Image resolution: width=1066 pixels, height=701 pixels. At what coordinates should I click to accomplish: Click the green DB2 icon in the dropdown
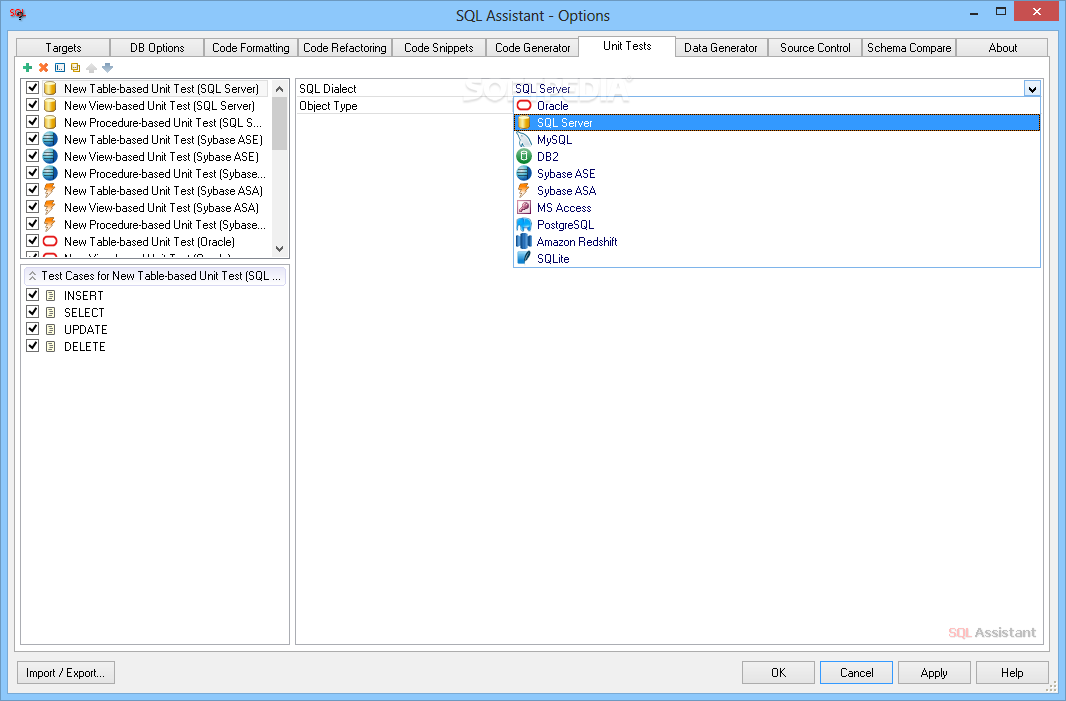tap(523, 156)
